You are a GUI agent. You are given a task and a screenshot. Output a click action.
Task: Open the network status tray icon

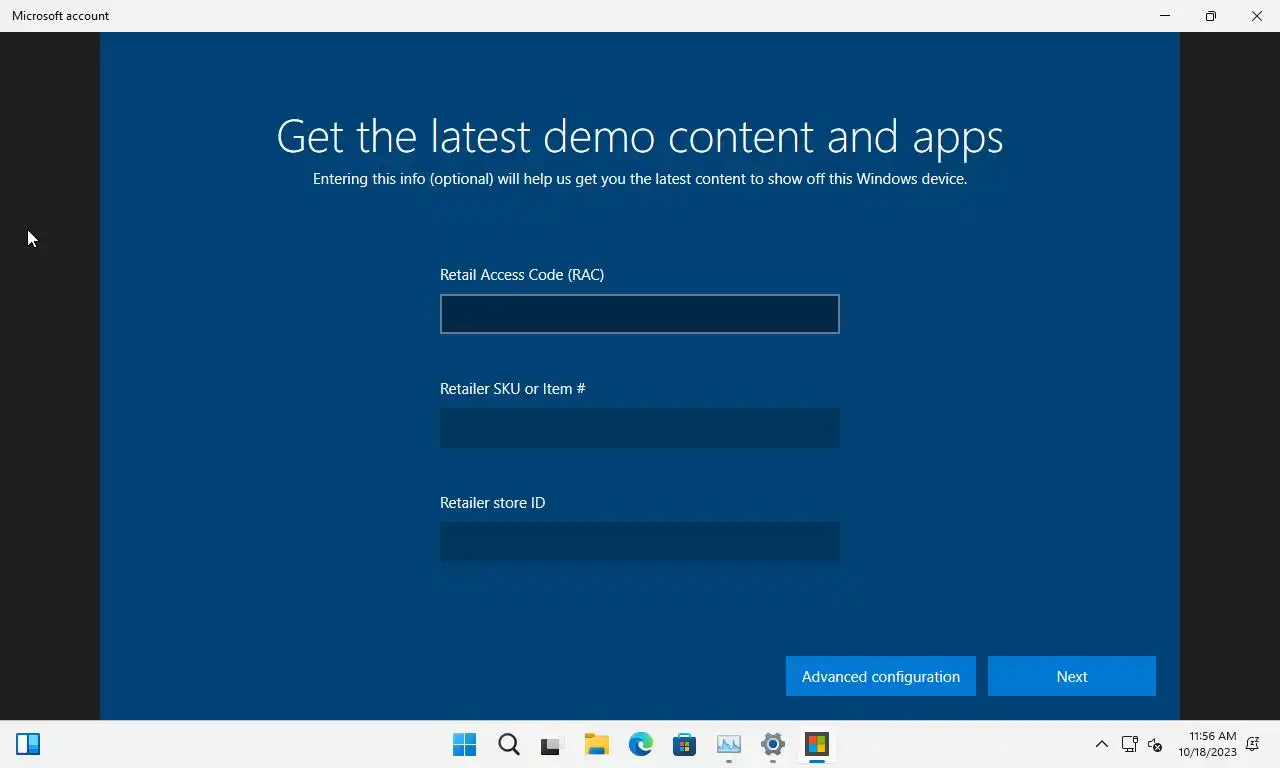[1130, 744]
